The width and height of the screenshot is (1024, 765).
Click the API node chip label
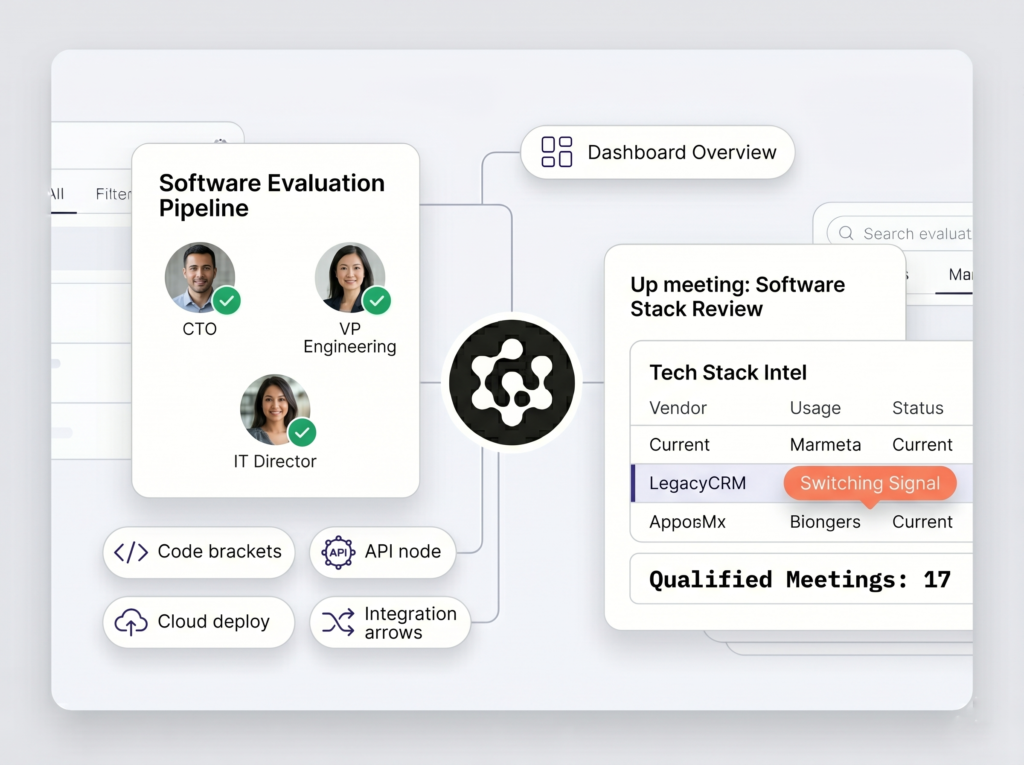coord(402,551)
